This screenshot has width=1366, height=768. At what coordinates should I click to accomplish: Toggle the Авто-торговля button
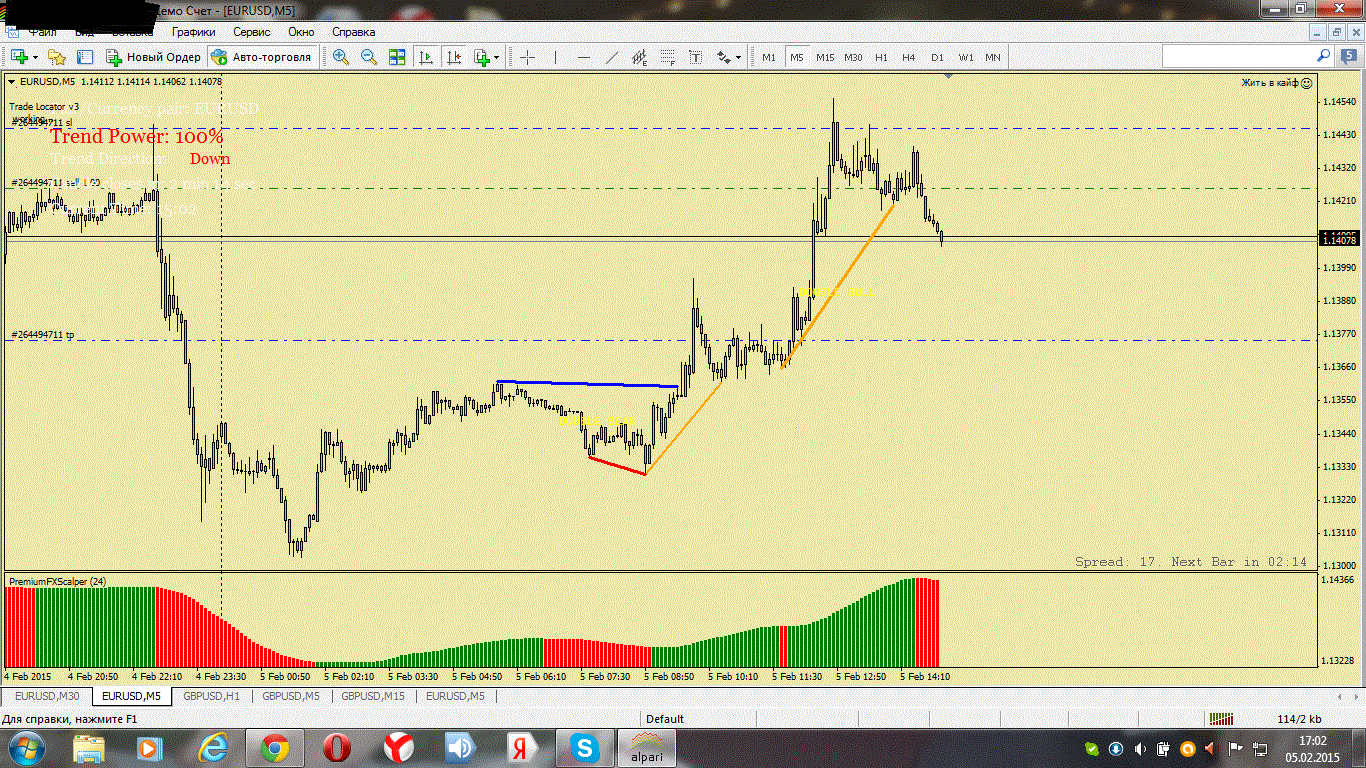pyautogui.click(x=262, y=57)
